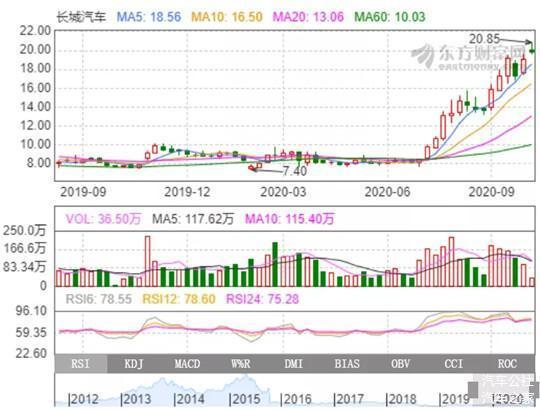Select the W%R indicator tab
The height and width of the screenshot is (410, 540).
(x=241, y=364)
